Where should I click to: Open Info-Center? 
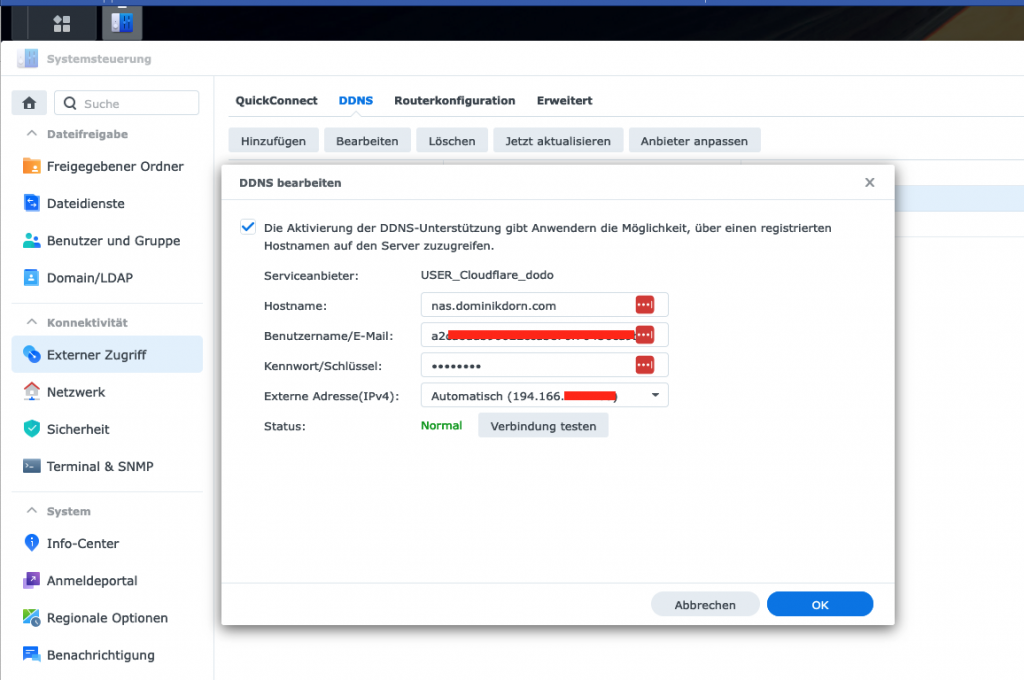[x=82, y=544]
